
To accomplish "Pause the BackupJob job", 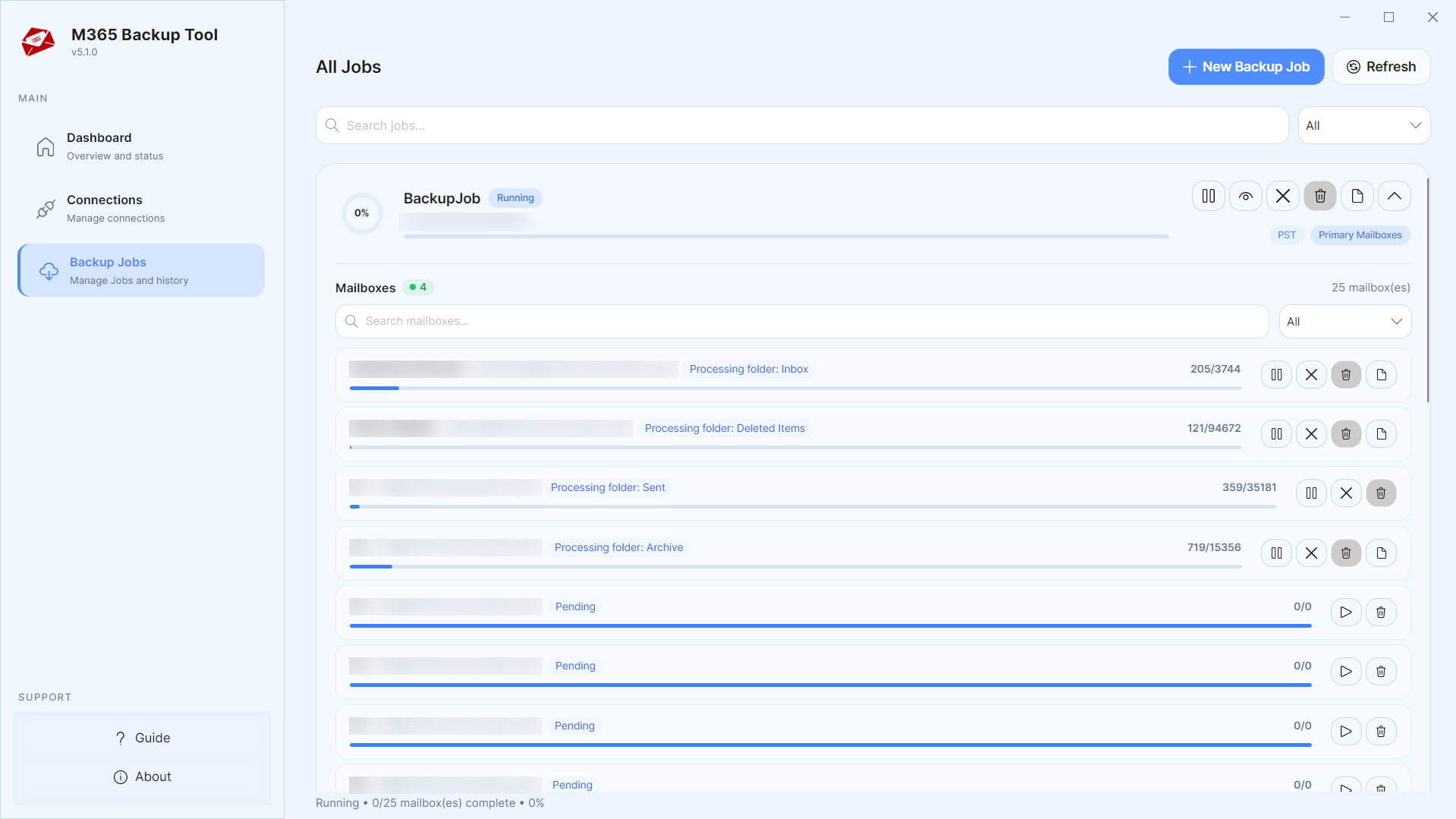I will coord(1209,197).
